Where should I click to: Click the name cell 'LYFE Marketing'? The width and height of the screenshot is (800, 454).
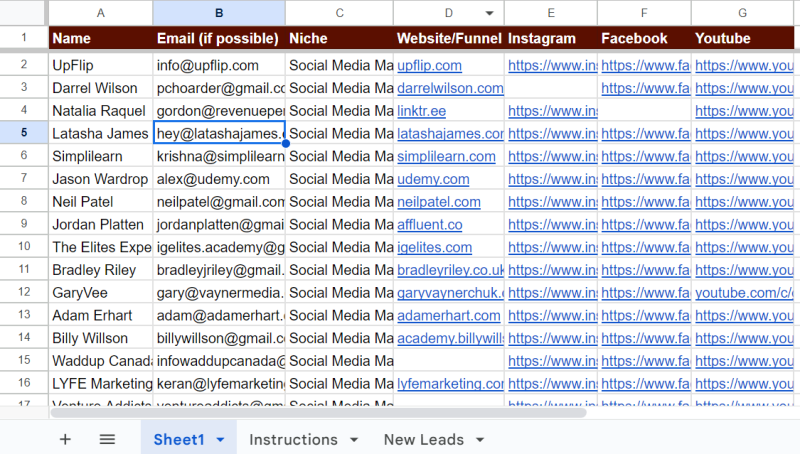(x=101, y=383)
